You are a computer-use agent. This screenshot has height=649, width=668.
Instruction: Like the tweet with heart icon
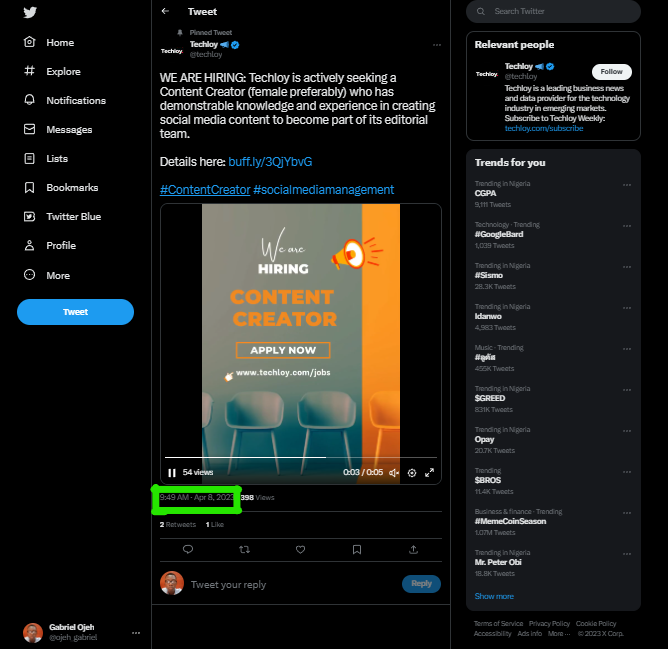(x=300, y=549)
